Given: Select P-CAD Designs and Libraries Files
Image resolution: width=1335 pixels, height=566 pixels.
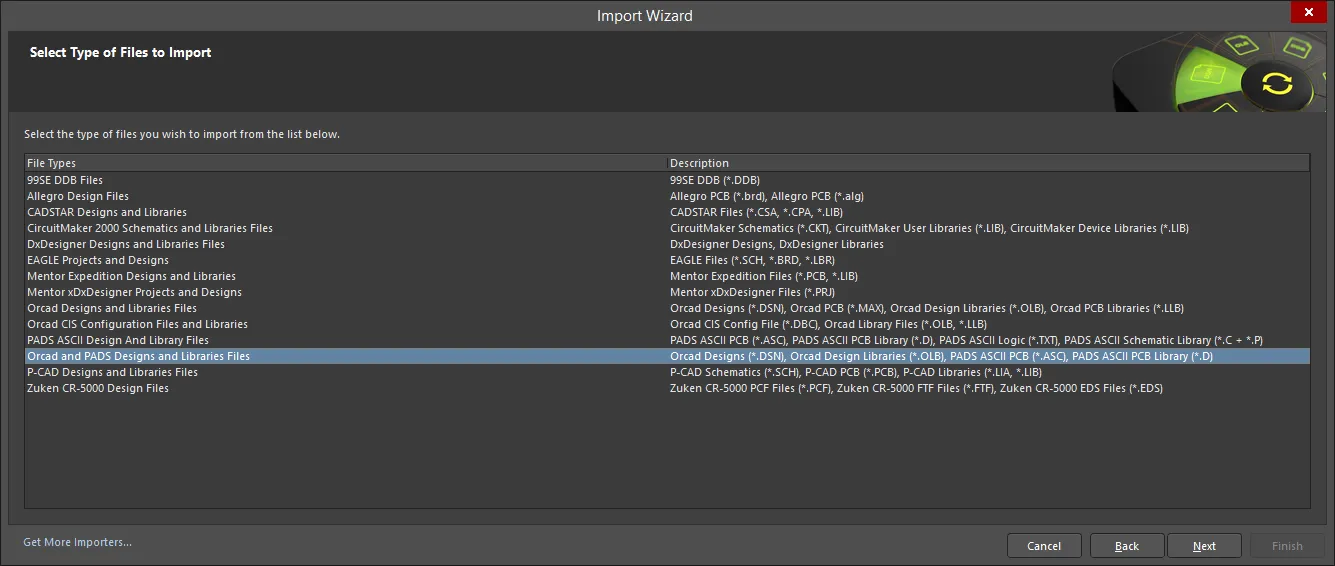Looking at the screenshot, I should (x=667, y=372).
